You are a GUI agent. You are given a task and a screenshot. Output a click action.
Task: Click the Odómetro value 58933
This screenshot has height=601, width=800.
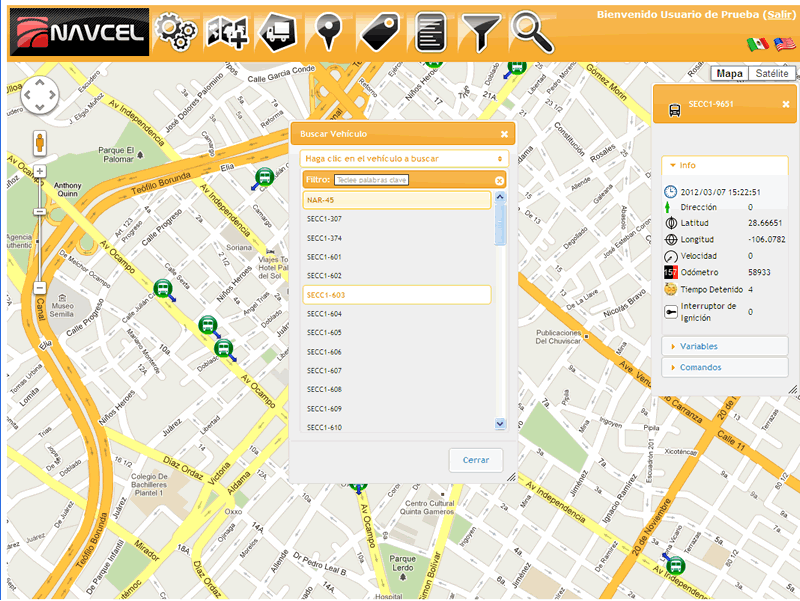[x=759, y=272]
